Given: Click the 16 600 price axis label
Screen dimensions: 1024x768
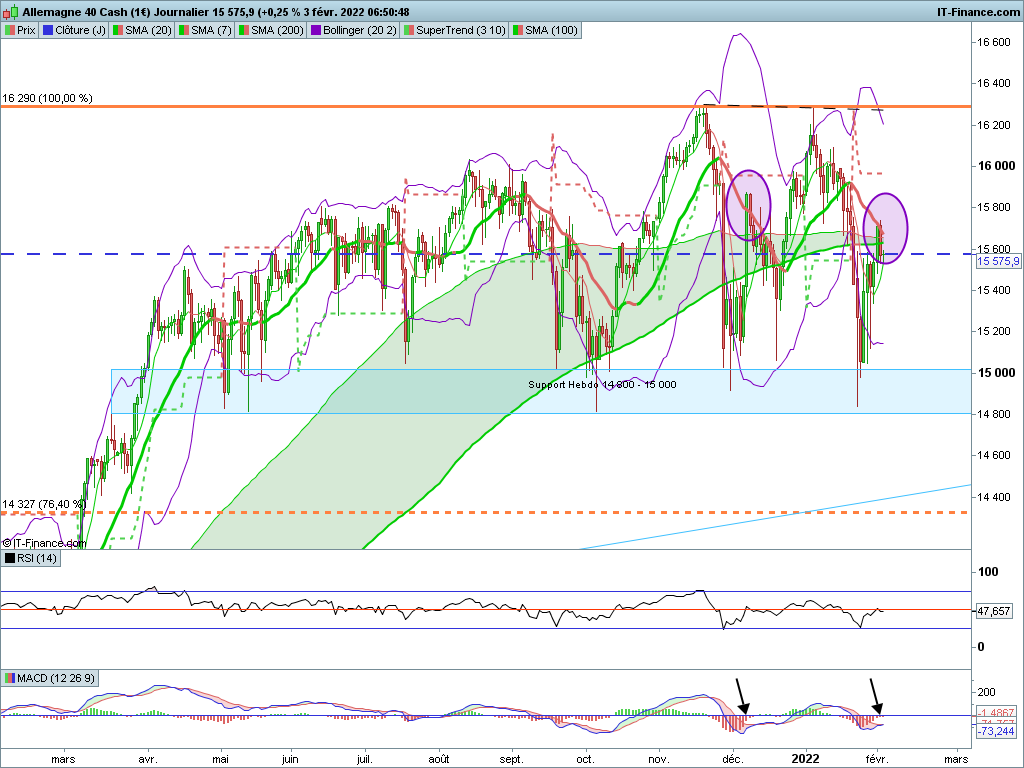Looking at the screenshot, I should [x=993, y=42].
